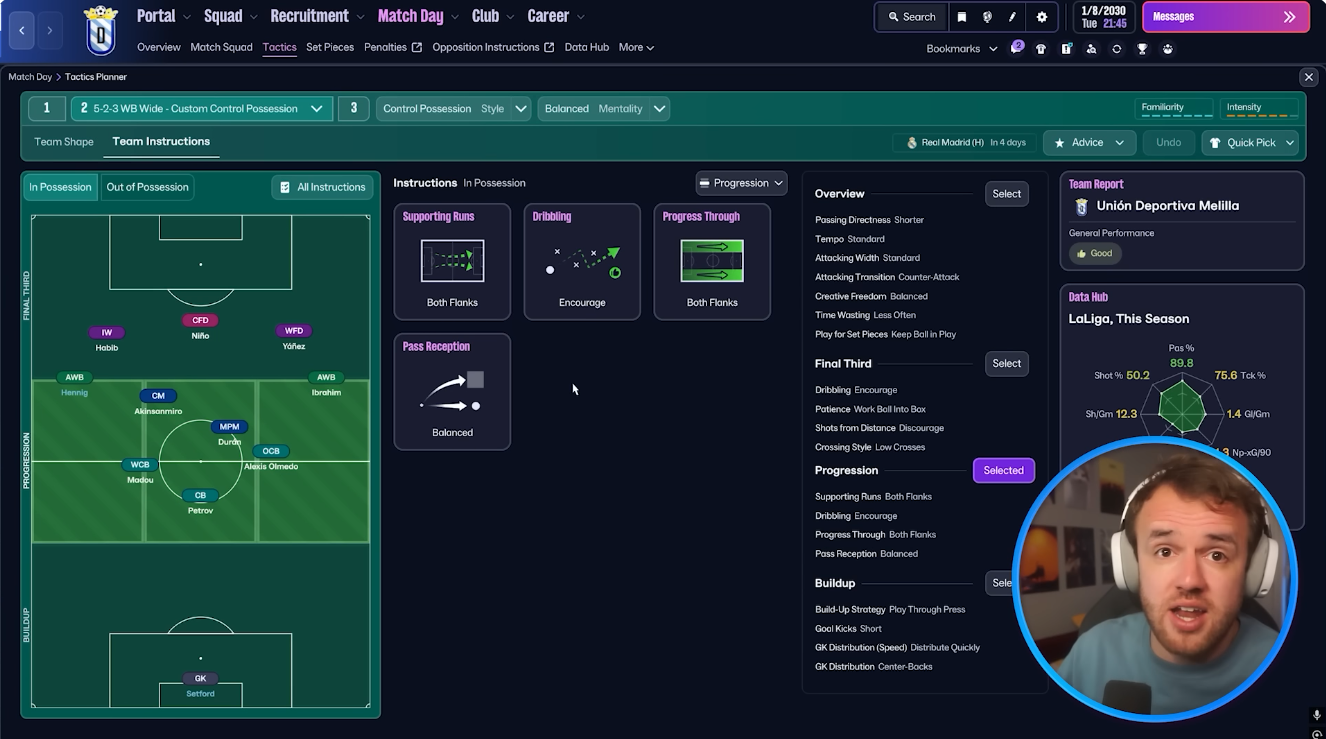Switch to the Team Instructions tab
Screen dimensions: 1326x739
point(161,142)
